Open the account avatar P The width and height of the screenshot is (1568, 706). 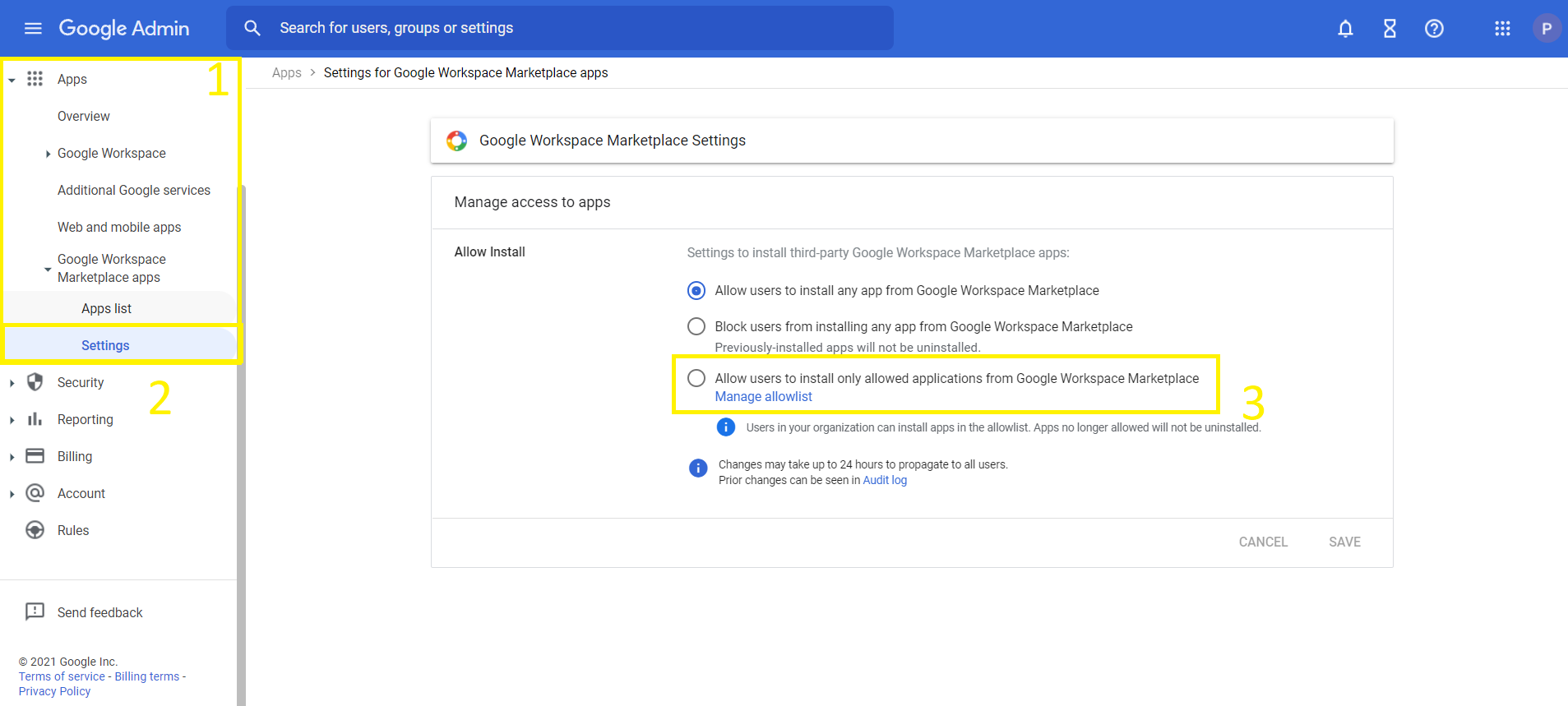(x=1546, y=29)
